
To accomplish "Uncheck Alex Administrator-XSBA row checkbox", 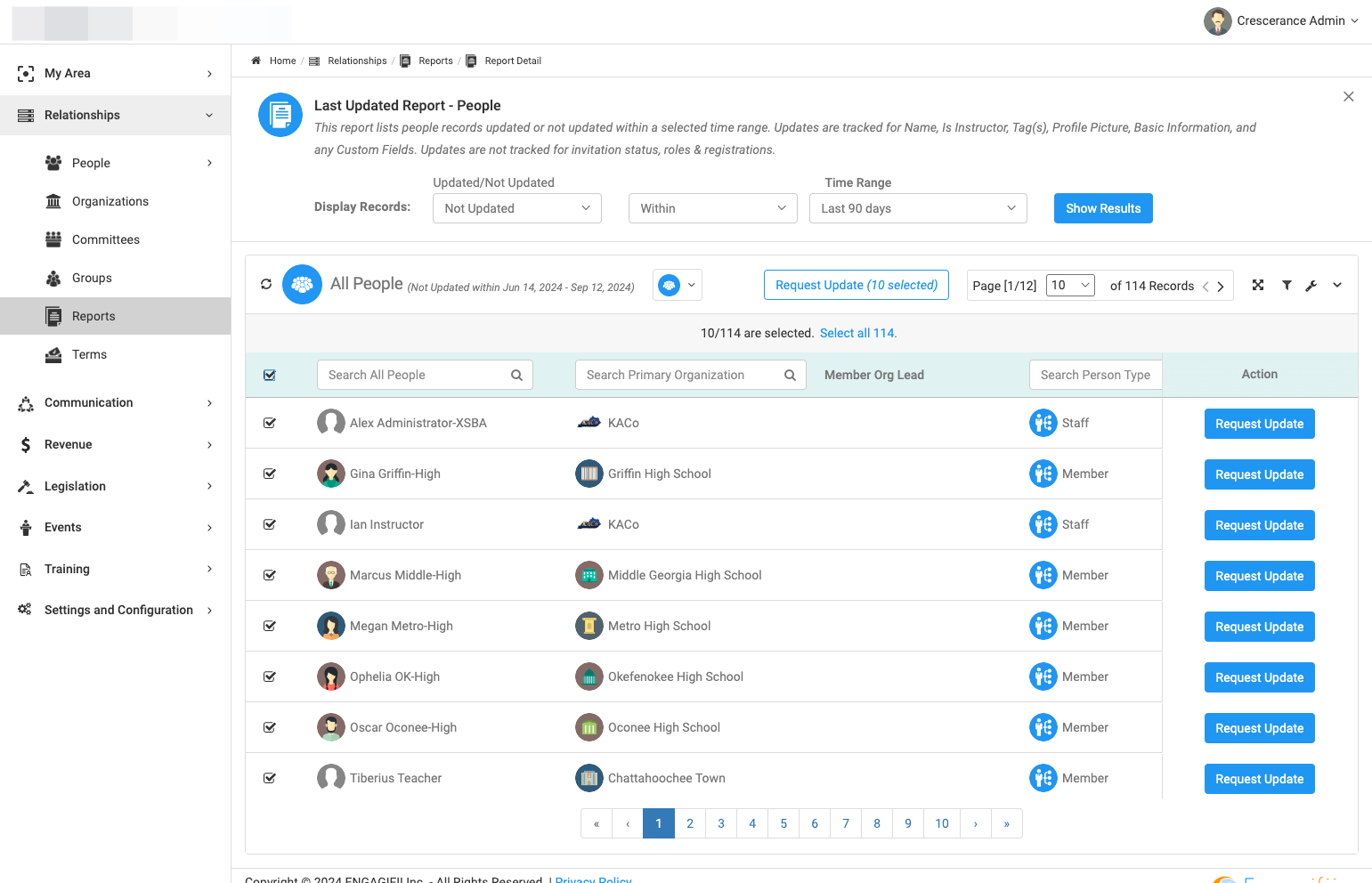I will tap(270, 423).
